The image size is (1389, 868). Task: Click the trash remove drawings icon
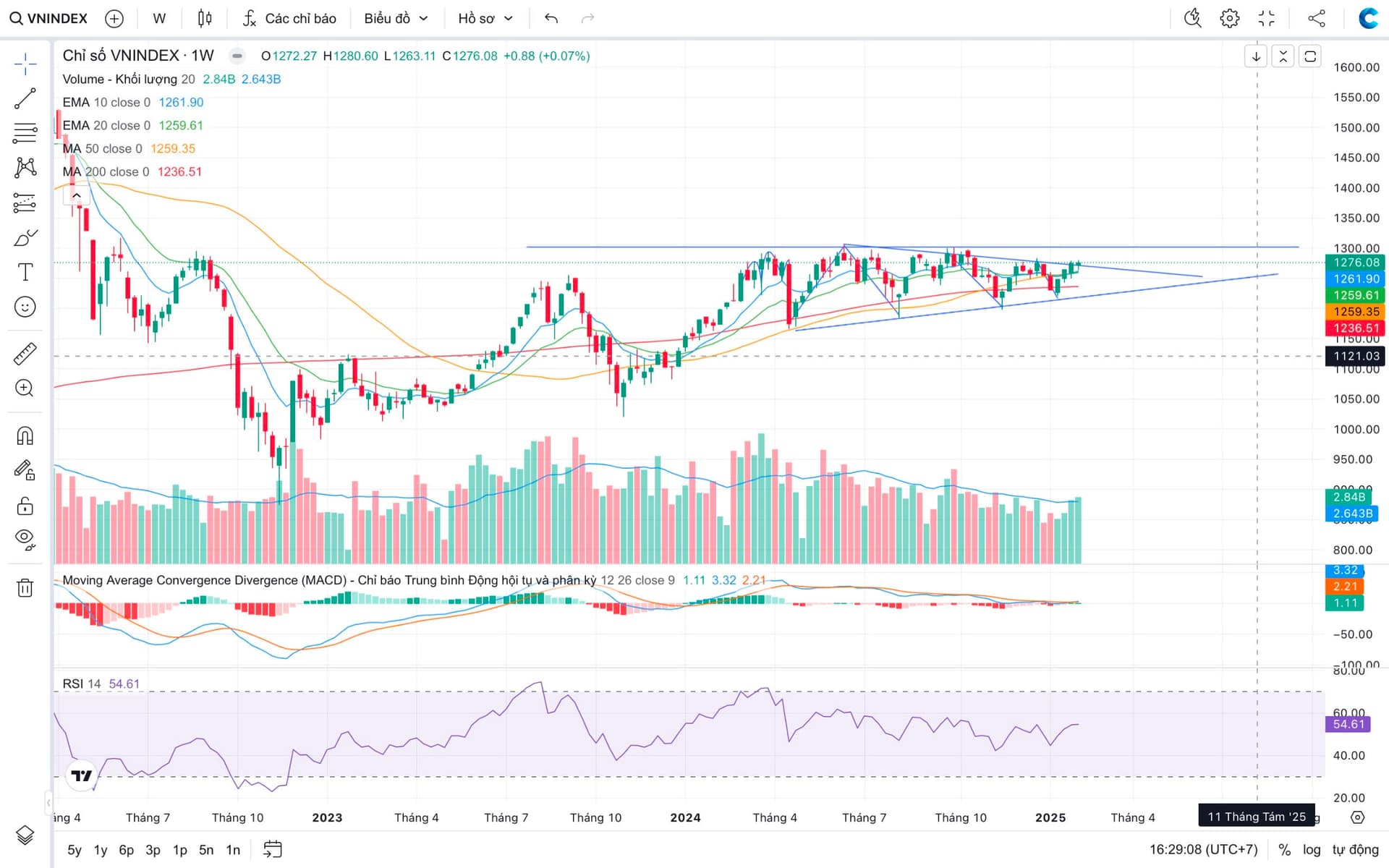point(25,587)
